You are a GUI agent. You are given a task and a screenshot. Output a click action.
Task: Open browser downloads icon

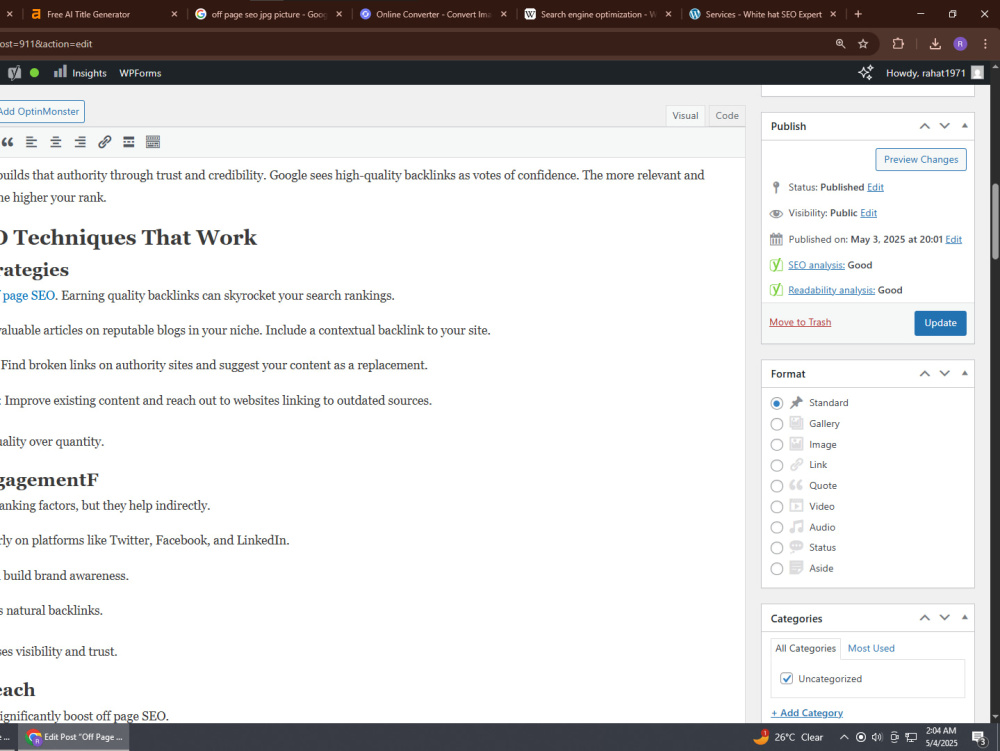(935, 43)
